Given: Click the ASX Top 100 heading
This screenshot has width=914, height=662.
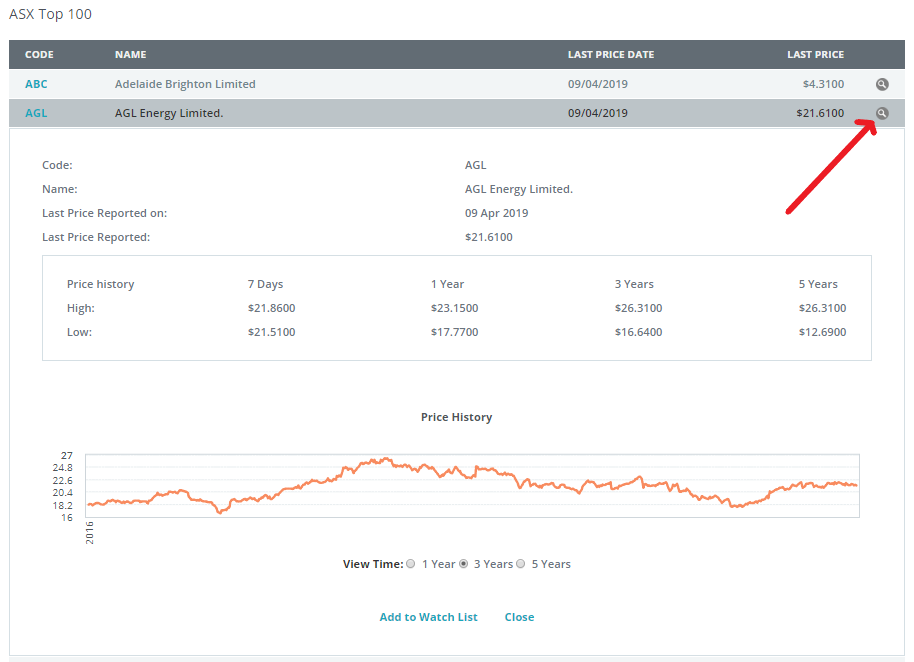Looking at the screenshot, I should (50, 14).
